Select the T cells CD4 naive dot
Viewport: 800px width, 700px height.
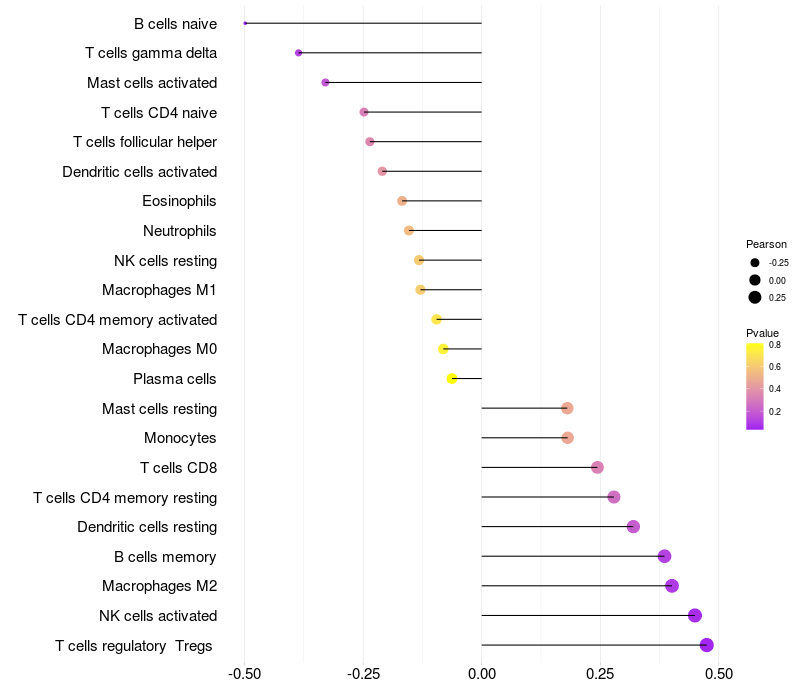(x=364, y=112)
